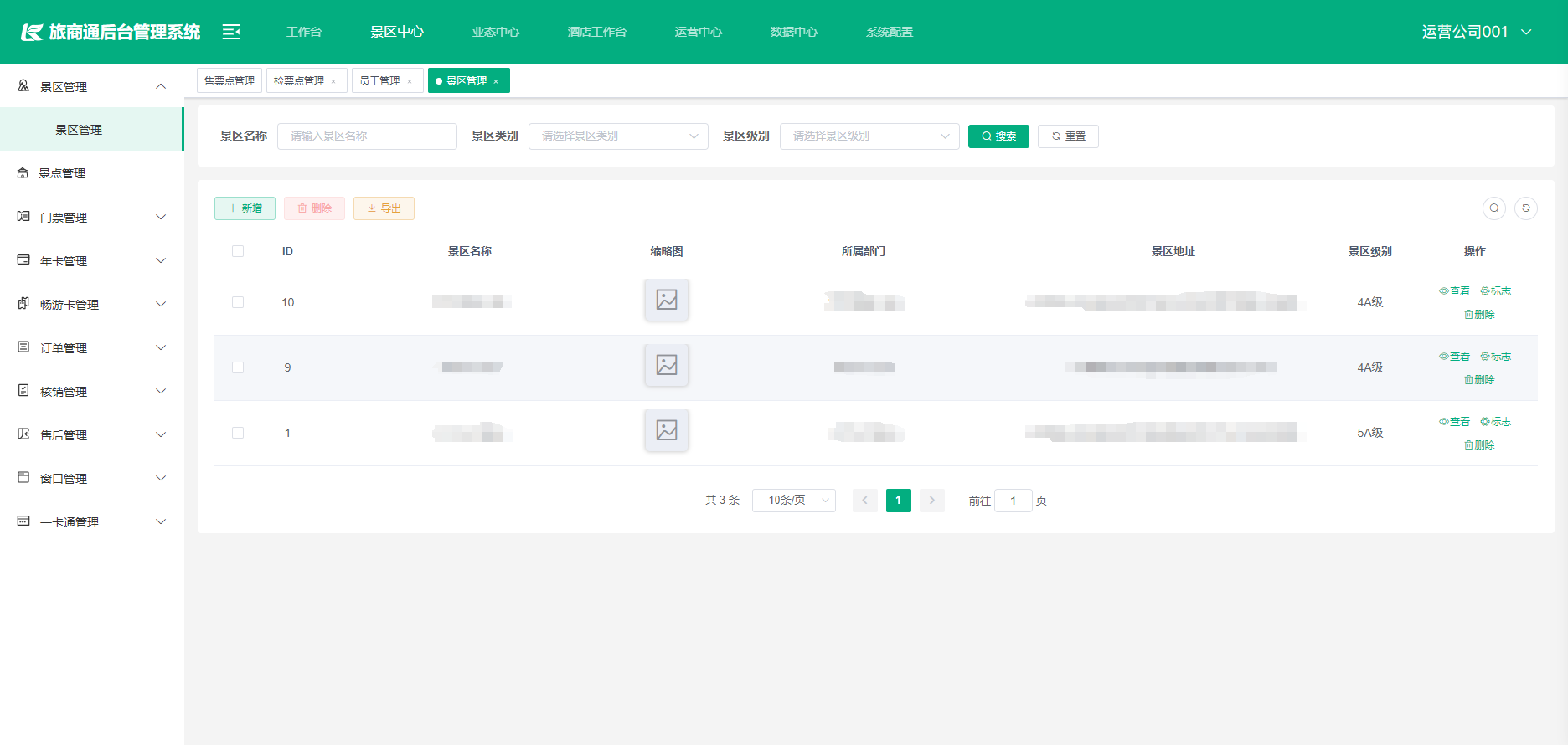Screen dimensions: 1568x745
Task: Check the row with ID 10
Action: (x=238, y=302)
